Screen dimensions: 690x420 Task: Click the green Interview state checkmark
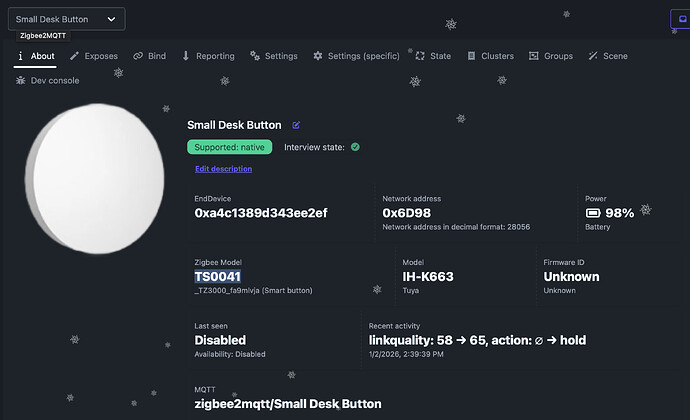pyautogui.click(x=355, y=147)
